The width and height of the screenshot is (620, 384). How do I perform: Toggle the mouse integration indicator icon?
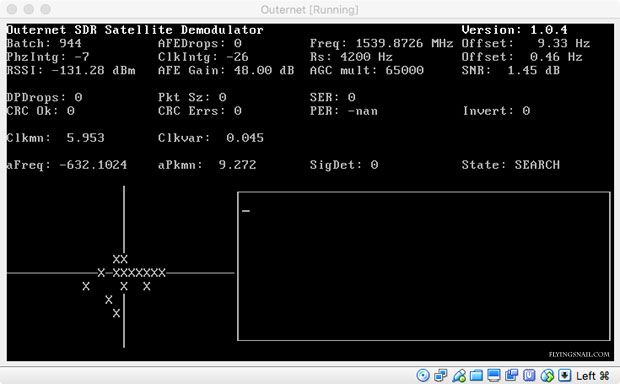tap(547, 375)
